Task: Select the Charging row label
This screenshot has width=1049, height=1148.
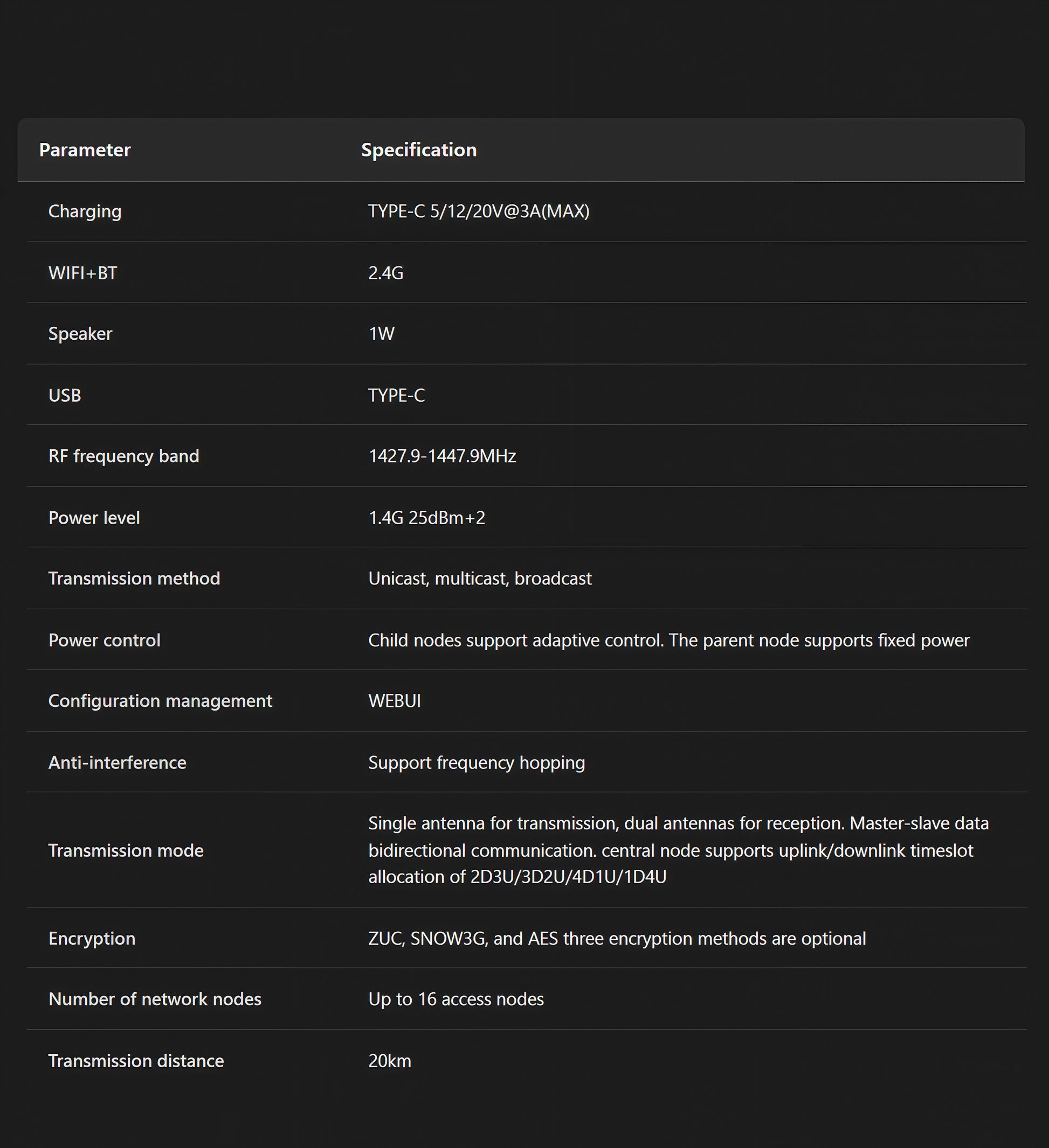Action: [x=85, y=211]
